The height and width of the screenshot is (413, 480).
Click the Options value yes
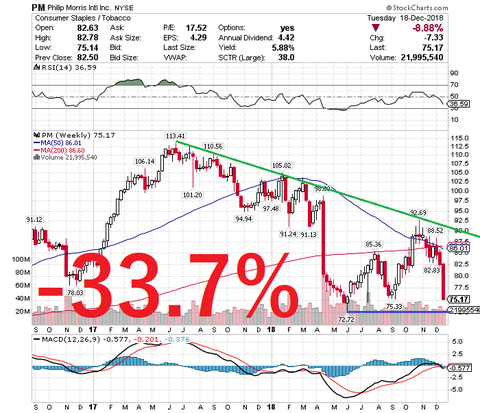[287, 28]
